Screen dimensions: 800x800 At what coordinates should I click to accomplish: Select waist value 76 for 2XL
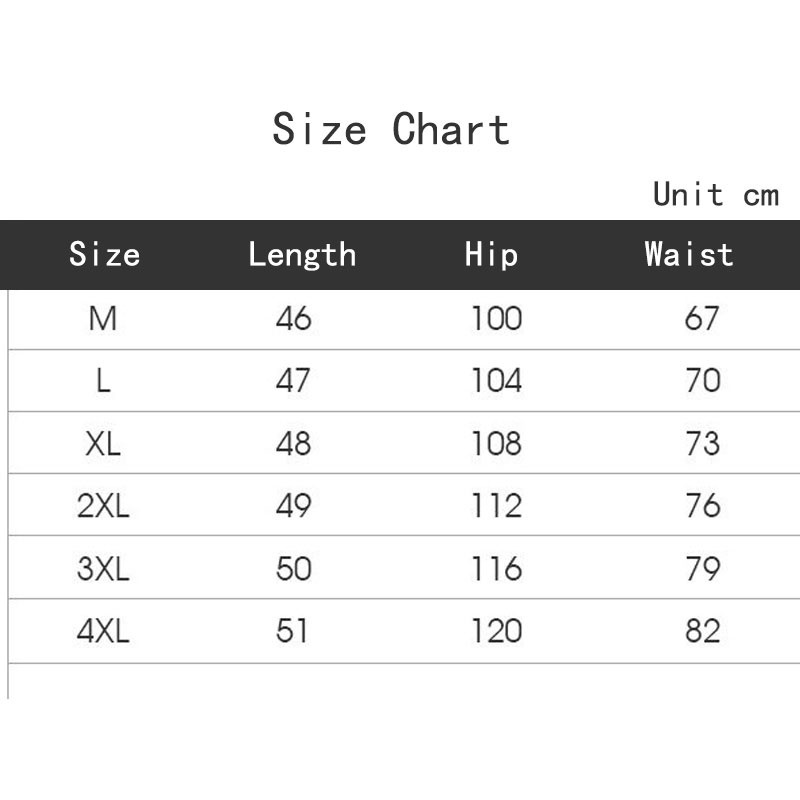[702, 506]
